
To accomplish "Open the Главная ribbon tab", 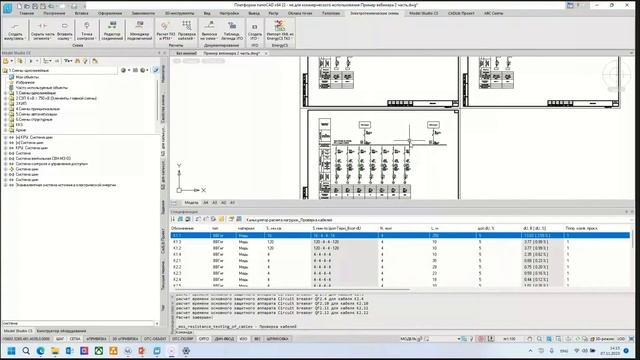I will click(27, 13).
